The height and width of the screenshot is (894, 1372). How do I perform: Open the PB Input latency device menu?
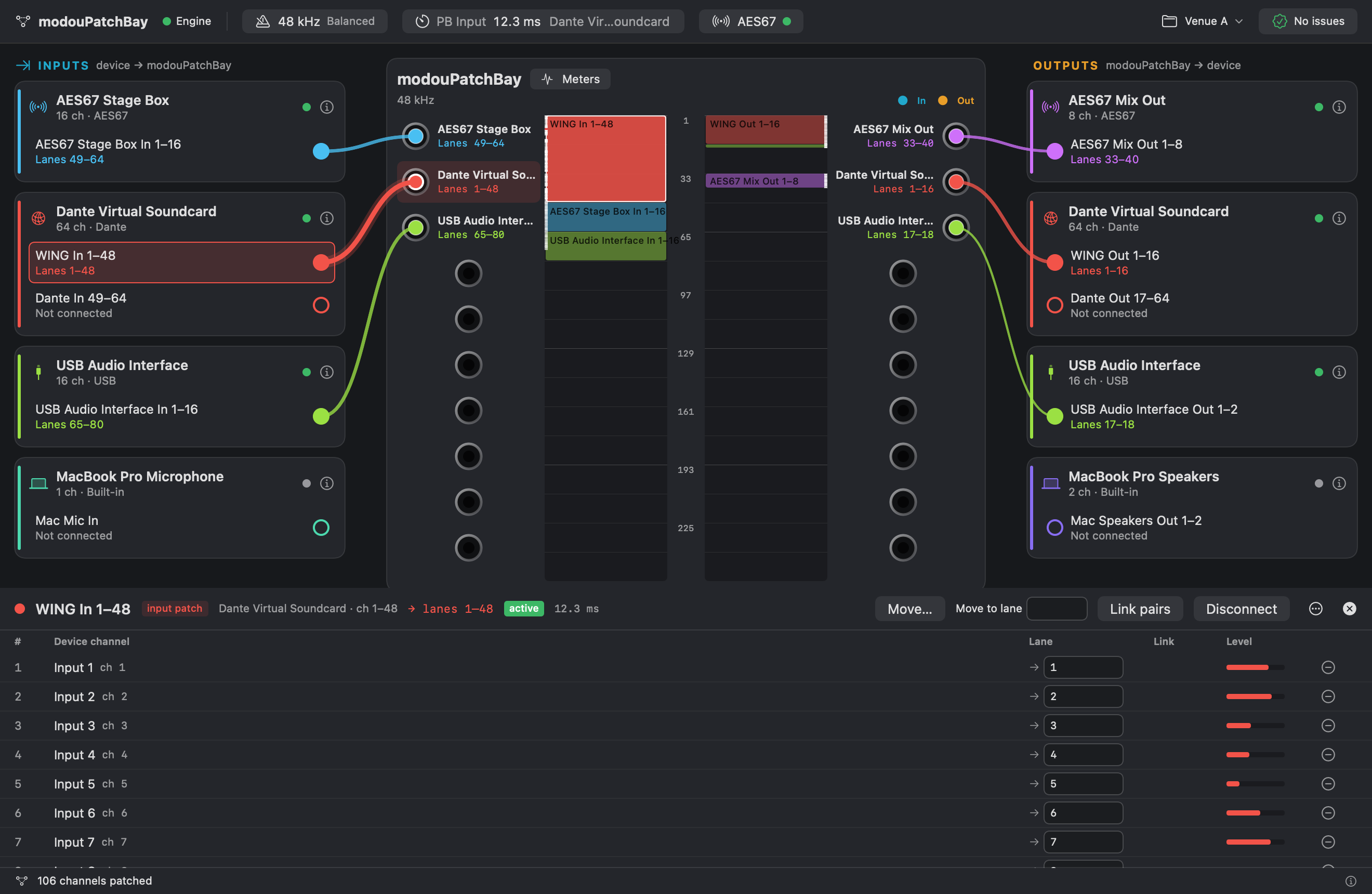click(543, 21)
